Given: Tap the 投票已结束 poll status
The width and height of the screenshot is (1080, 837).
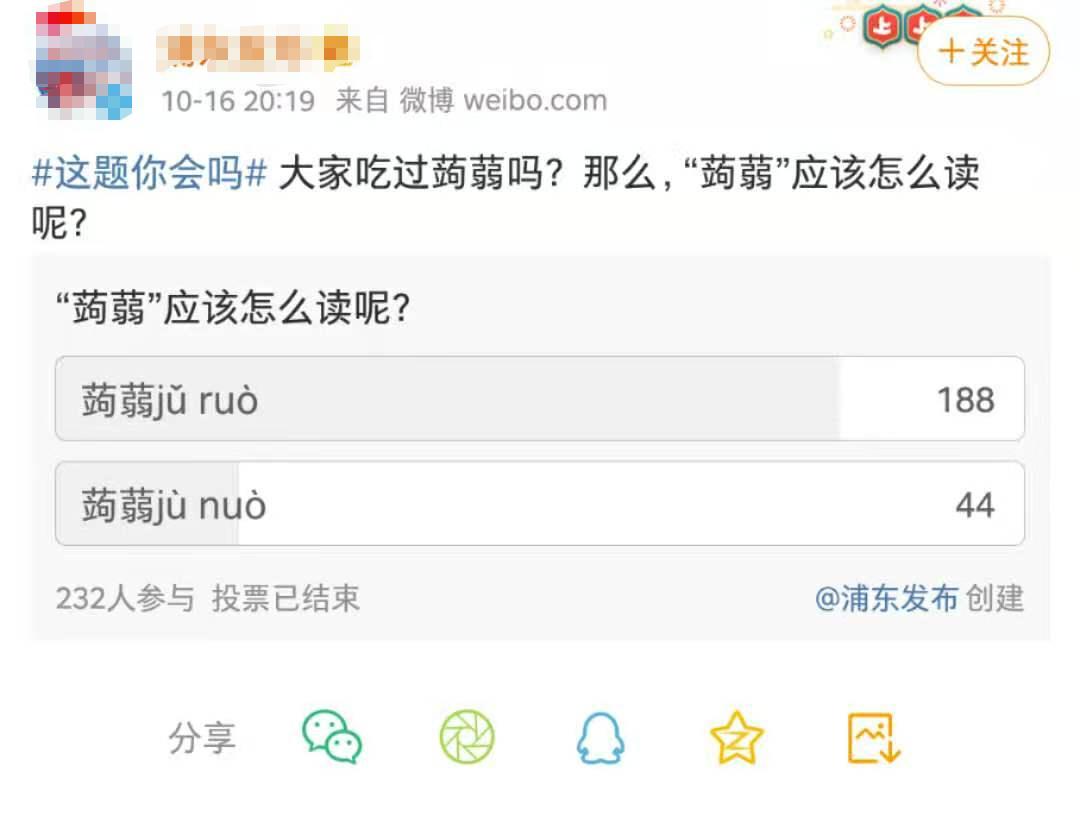Looking at the screenshot, I should point(285,599).
